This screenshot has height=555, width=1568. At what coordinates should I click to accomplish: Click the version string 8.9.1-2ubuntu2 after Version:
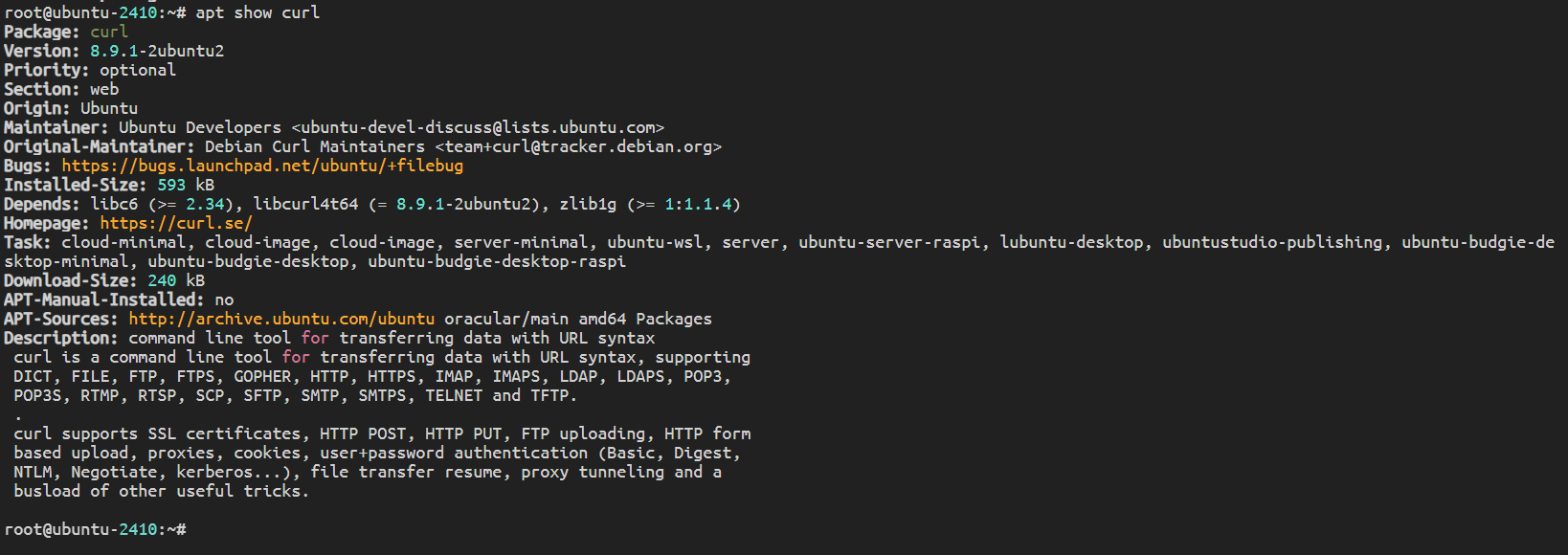(x=157, y=51)
